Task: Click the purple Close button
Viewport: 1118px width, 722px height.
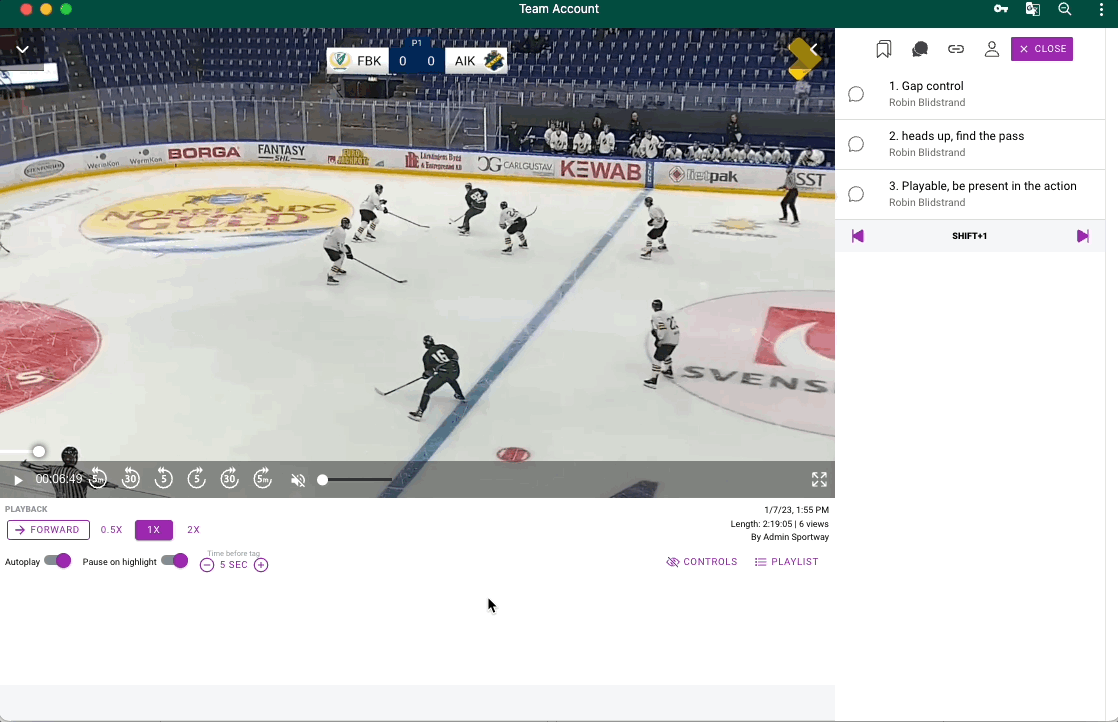Action: pyautogui.click(x=1042, y=49)
